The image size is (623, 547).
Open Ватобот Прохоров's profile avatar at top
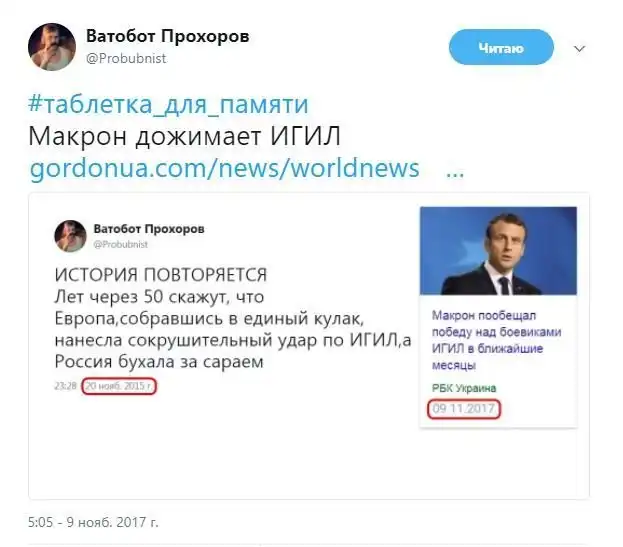pos(52,47)
